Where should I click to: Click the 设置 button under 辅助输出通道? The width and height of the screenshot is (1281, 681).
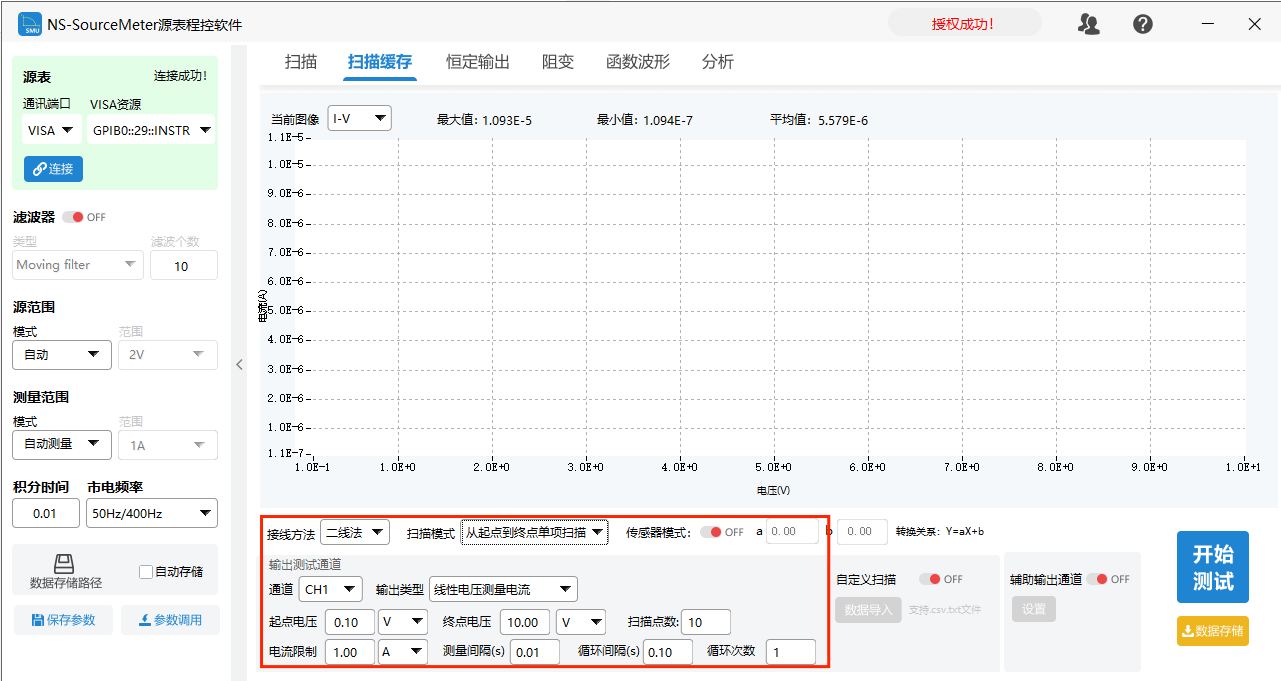pos(1033,609)
